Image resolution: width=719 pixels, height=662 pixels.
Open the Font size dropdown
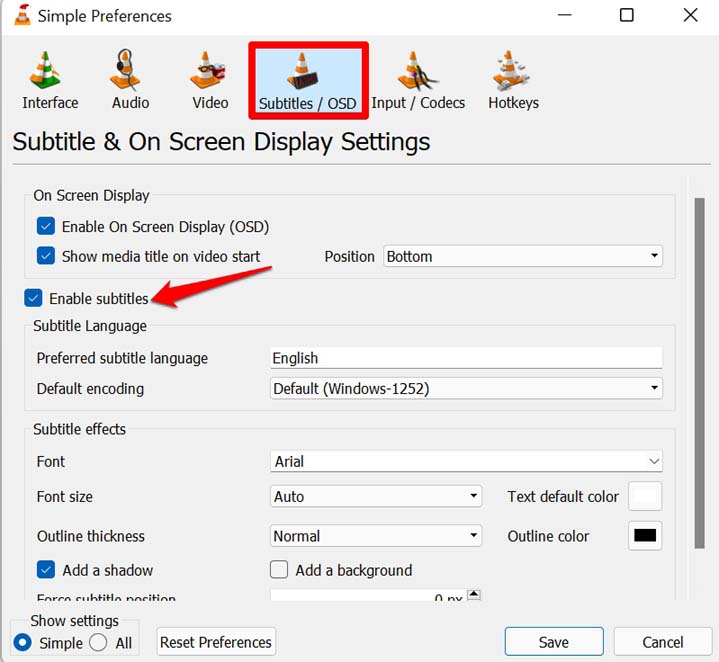coord(376,496)
